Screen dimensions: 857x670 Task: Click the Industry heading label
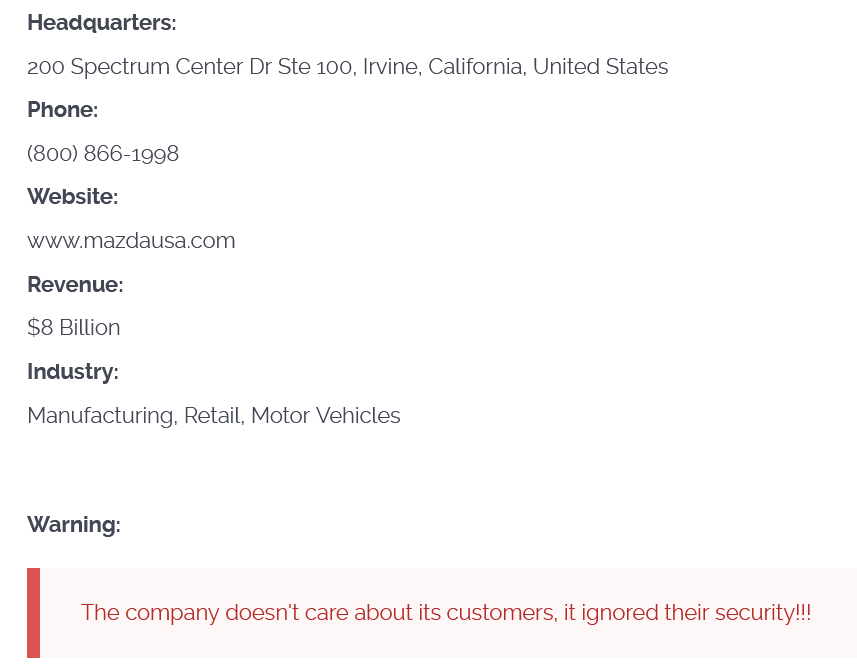point(72,372)
